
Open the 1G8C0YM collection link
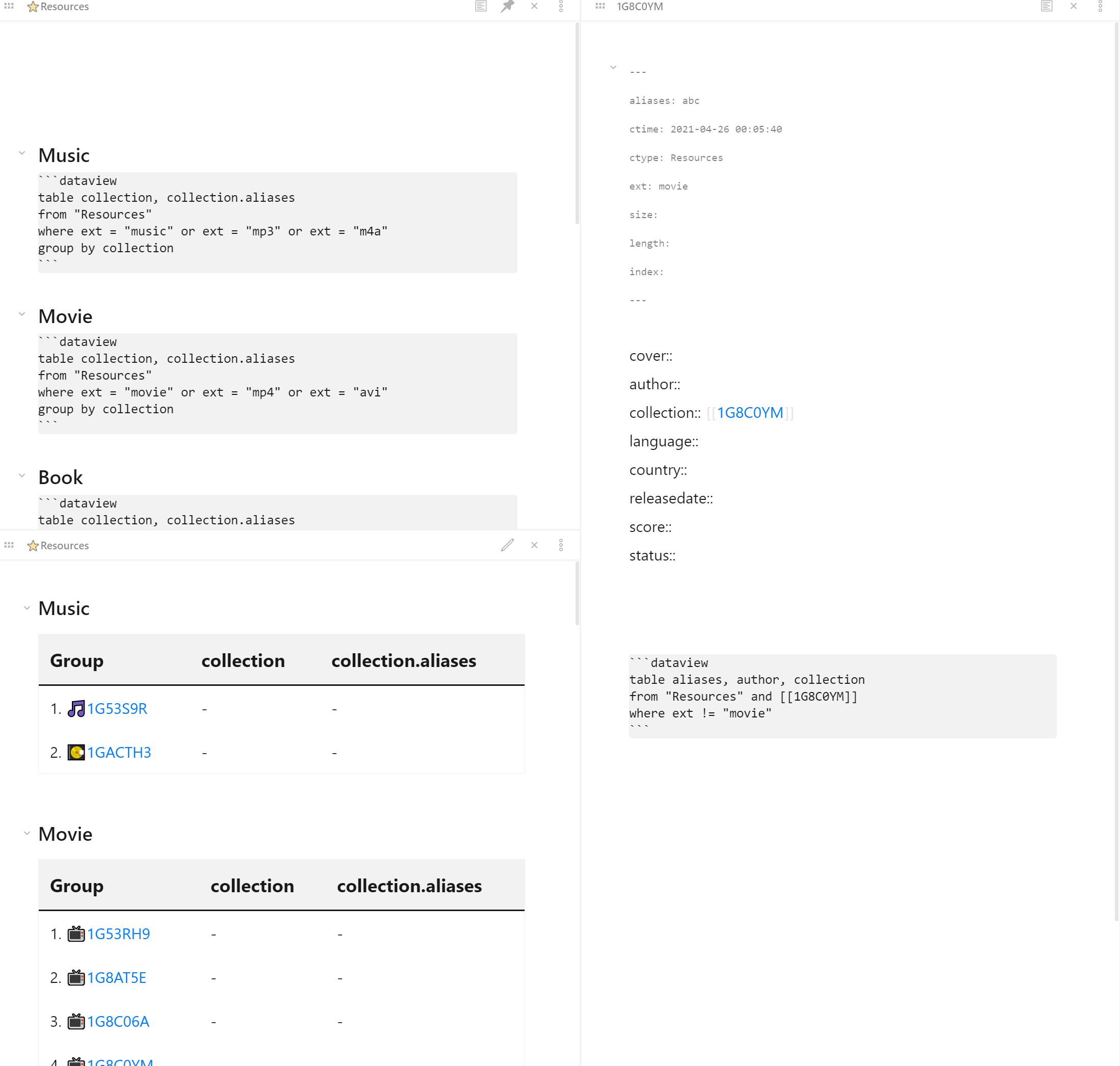coord(750,413)
